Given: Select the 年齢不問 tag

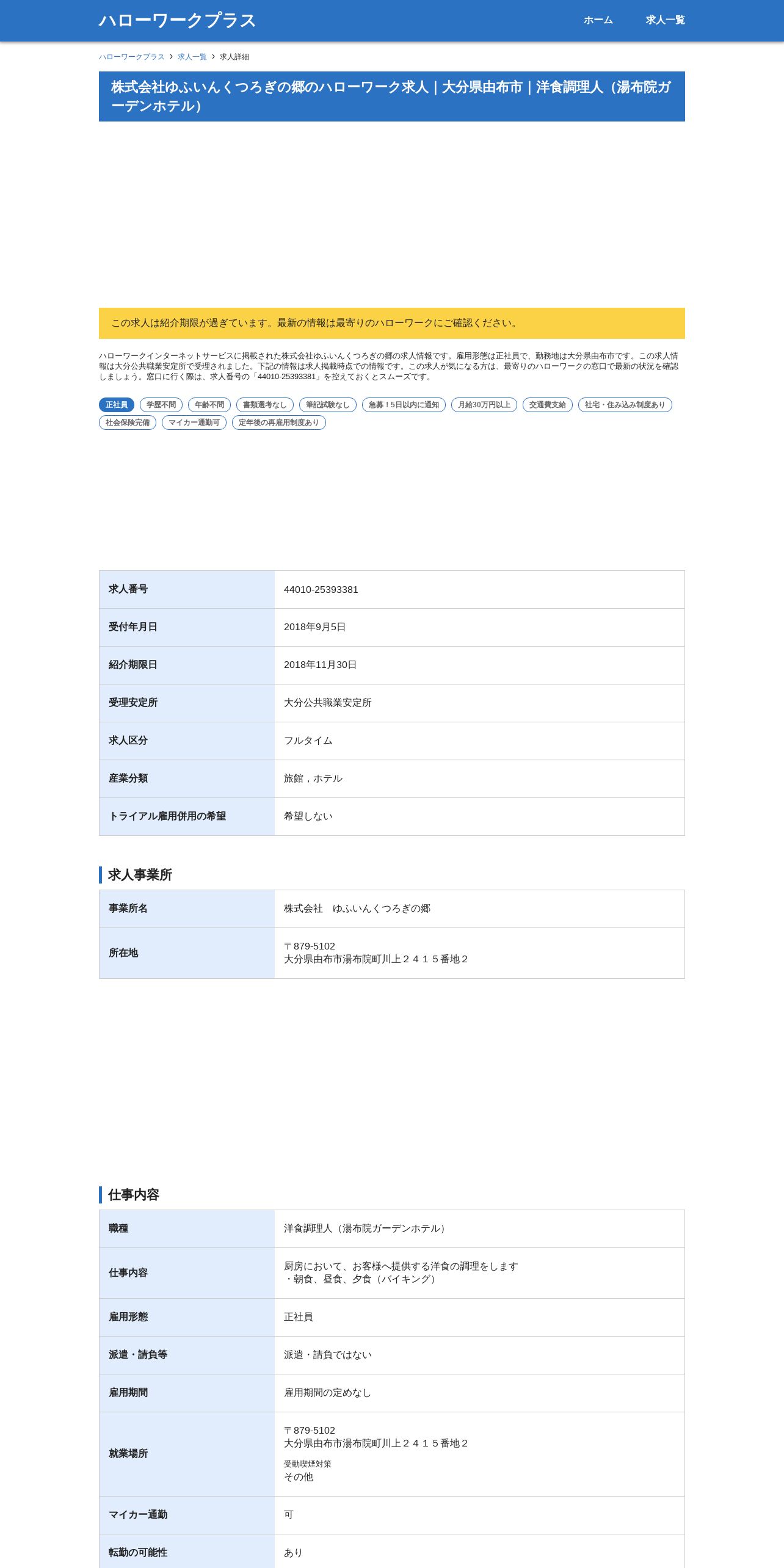Looking at the screenshot, I should (209, 405).
